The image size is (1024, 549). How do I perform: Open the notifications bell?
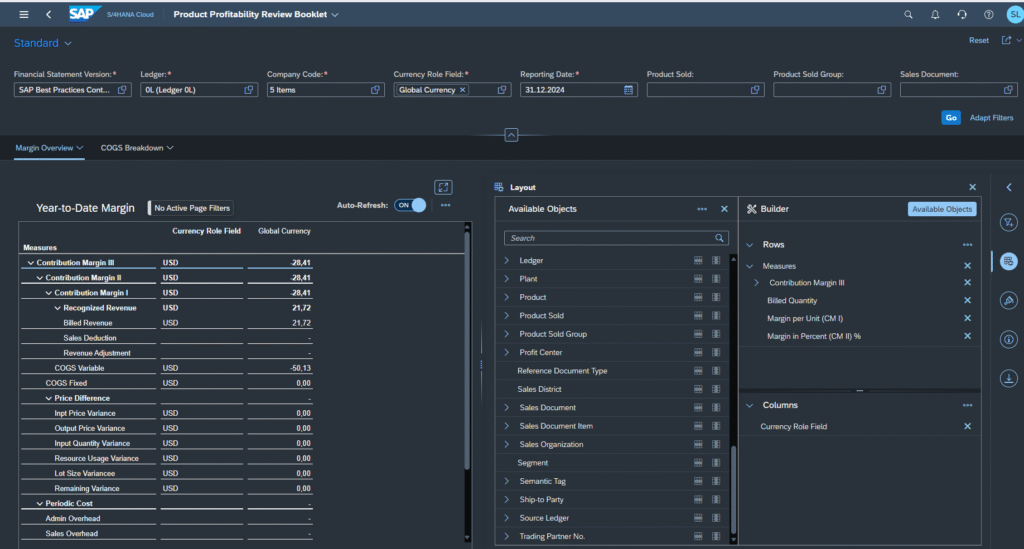point(935,14)
